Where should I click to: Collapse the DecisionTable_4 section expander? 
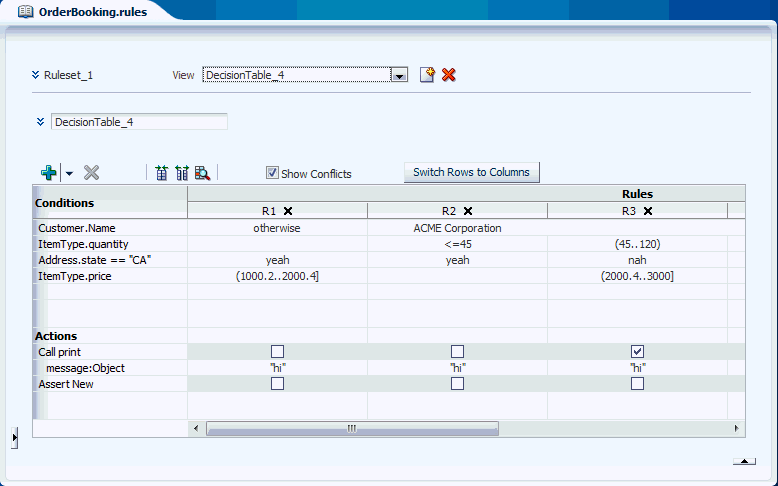41,122
